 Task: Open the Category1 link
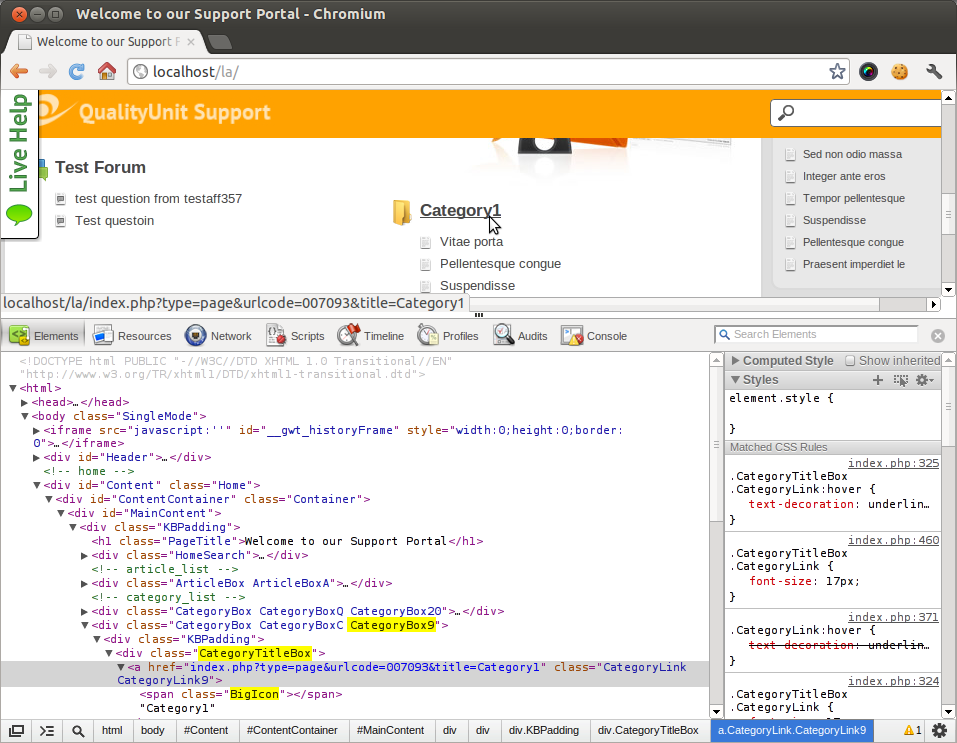[x=459, y=210]
